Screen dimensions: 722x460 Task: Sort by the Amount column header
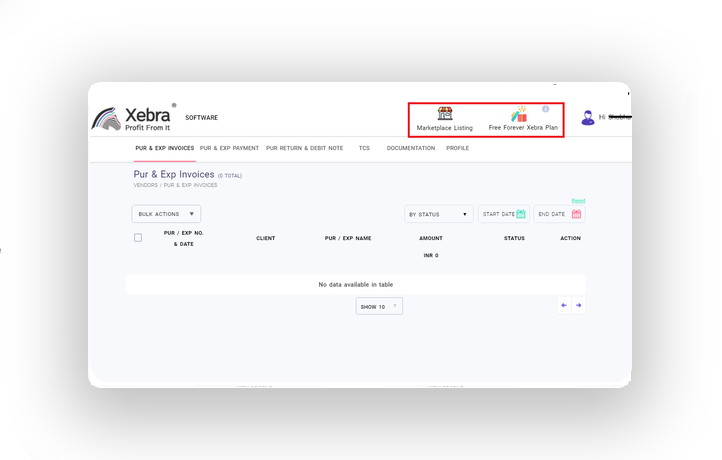pos(430,238)
